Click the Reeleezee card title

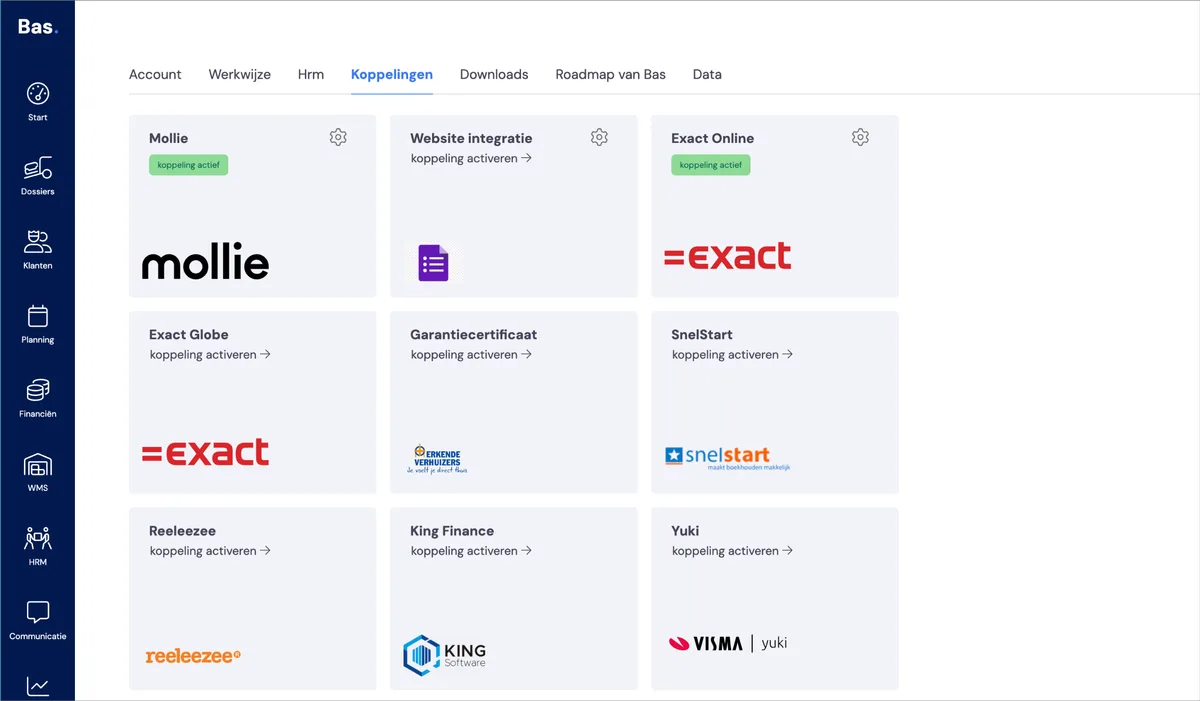(182, 530)
